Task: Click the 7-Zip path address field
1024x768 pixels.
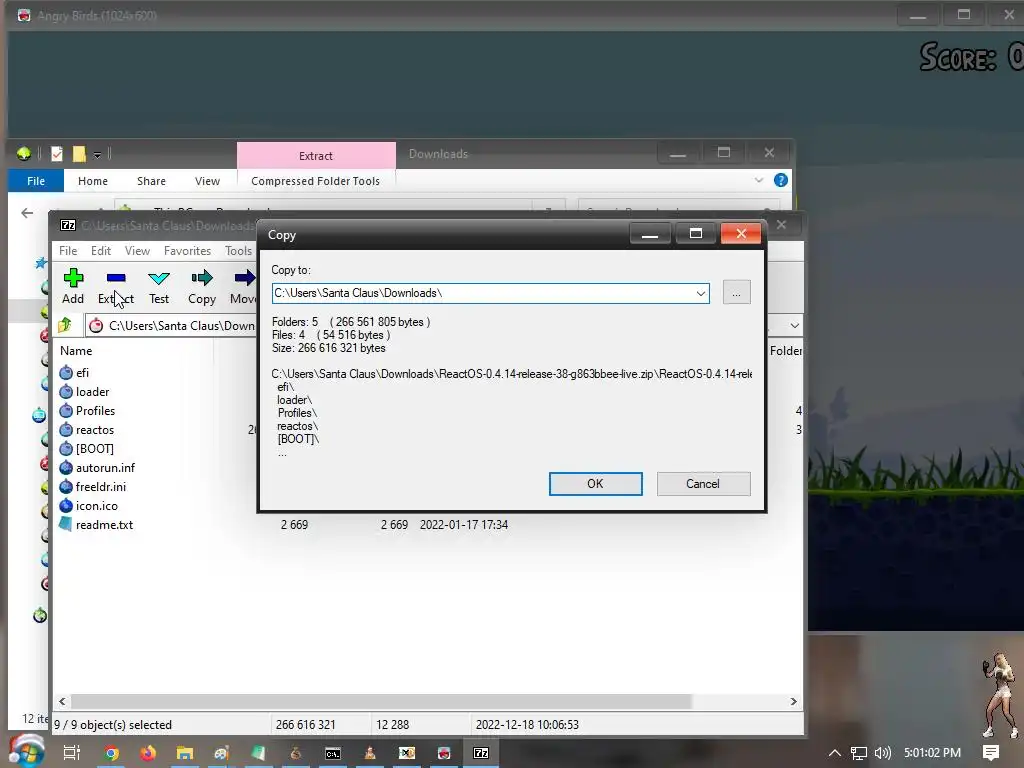Action: tap(171, 325)
